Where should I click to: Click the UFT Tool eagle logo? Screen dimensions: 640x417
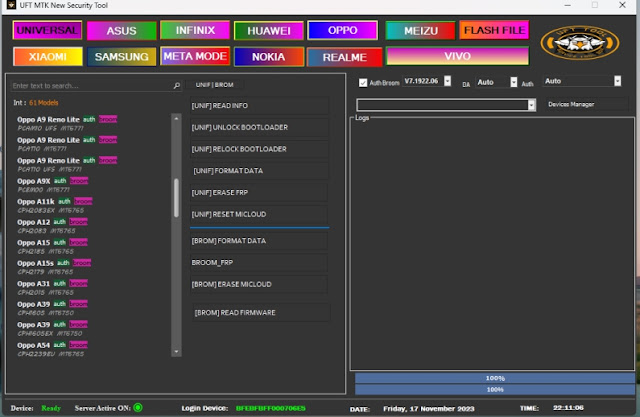pos(580,43)
